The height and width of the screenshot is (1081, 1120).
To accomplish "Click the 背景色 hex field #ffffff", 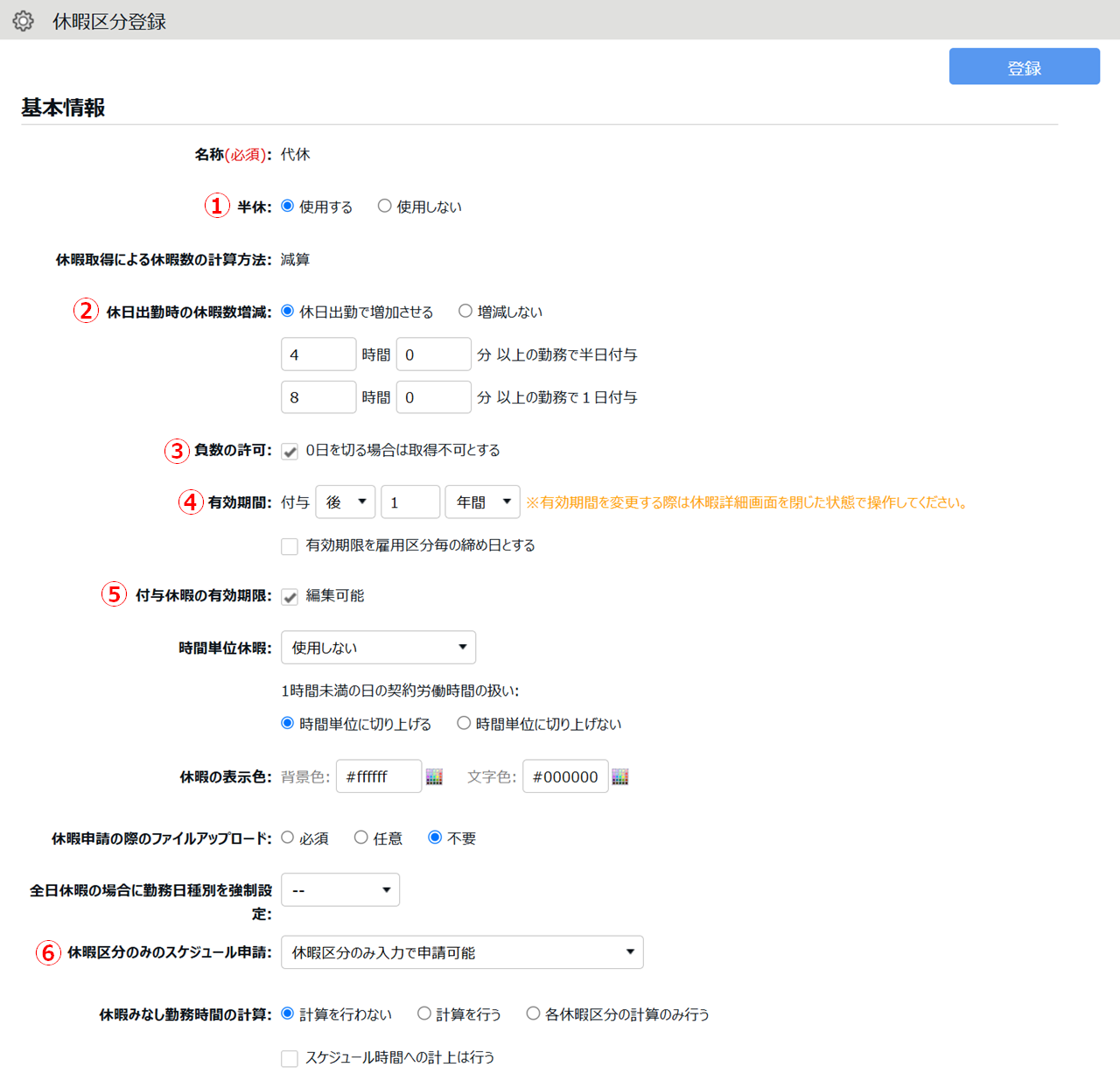I will (379, 776).
